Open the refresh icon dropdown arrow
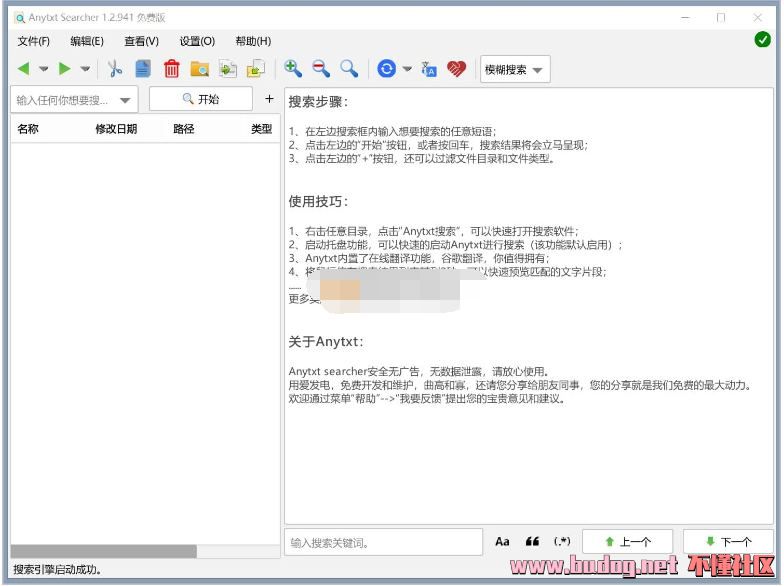 408,69
